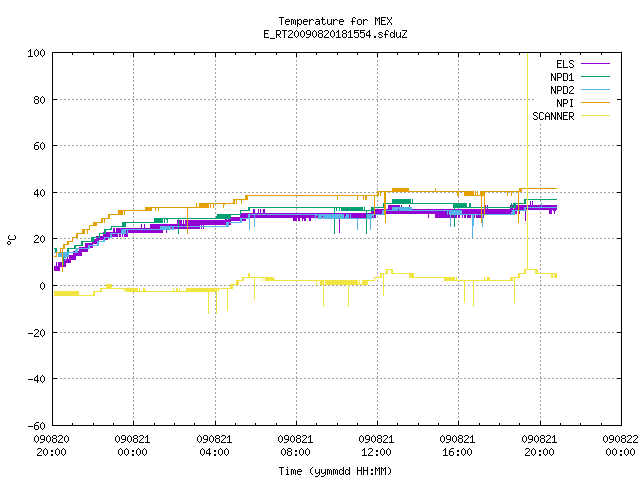
Task: Click the y-axis label -60
Action: [x=36, y=426]
